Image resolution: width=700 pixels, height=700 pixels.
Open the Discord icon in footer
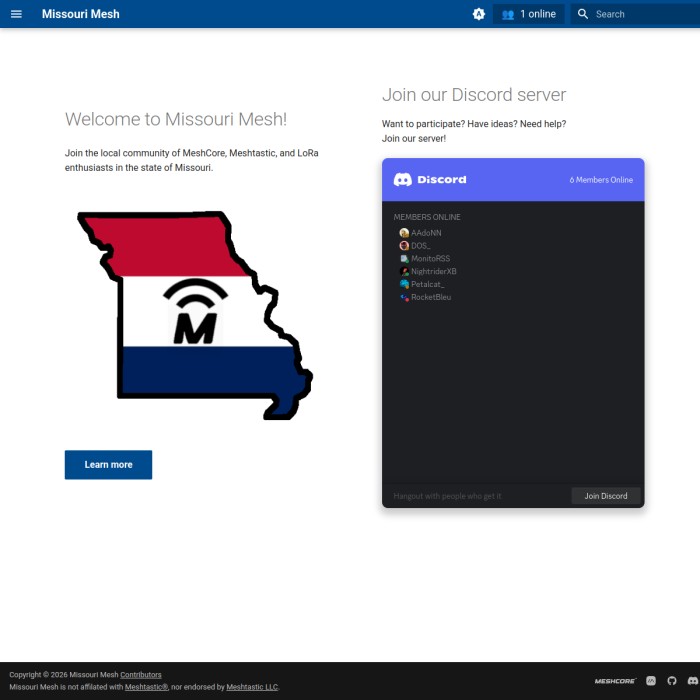[693, 681]
